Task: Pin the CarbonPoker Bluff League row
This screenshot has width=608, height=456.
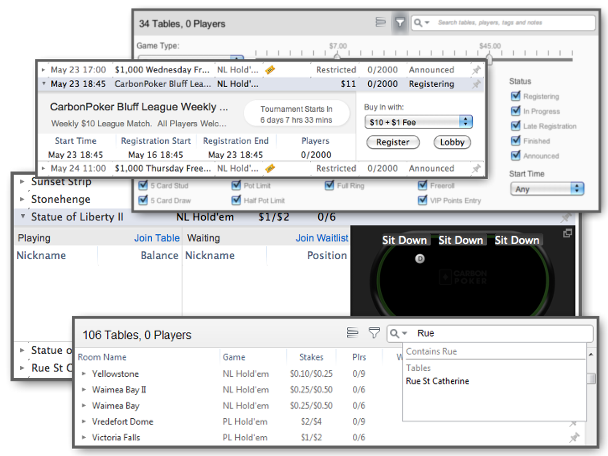Action: pos(476,84)
